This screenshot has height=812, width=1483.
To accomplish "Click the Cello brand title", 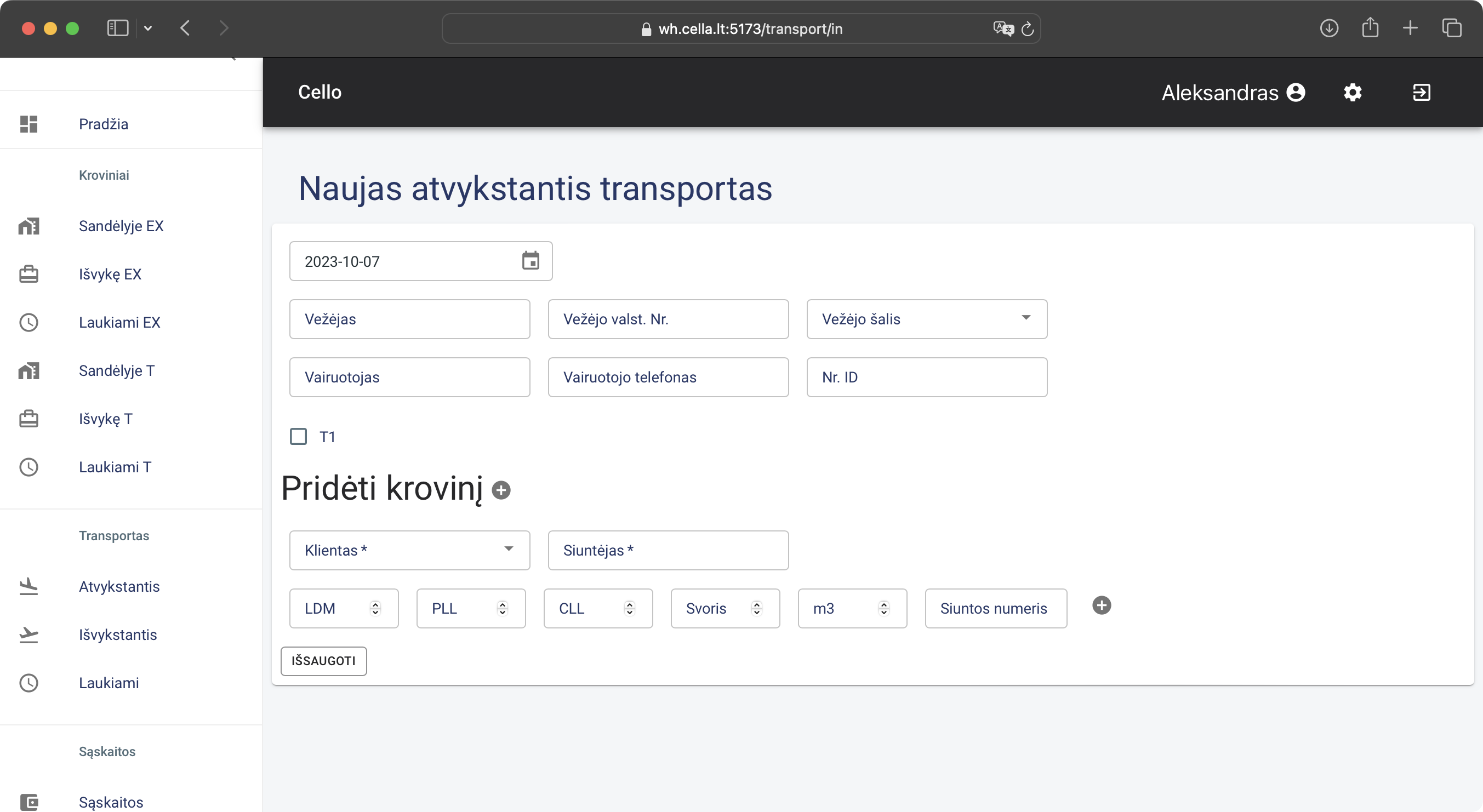I will point(320,92).
